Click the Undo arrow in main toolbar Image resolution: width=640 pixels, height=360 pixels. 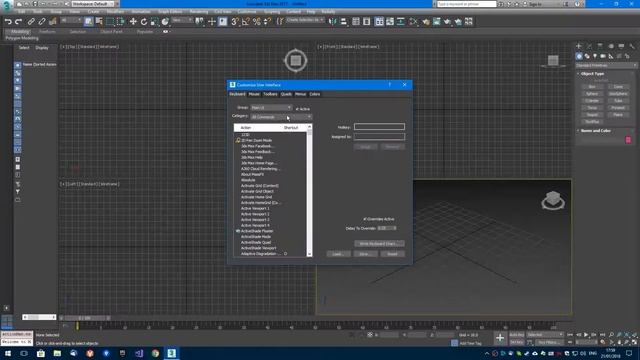point(8,22)
